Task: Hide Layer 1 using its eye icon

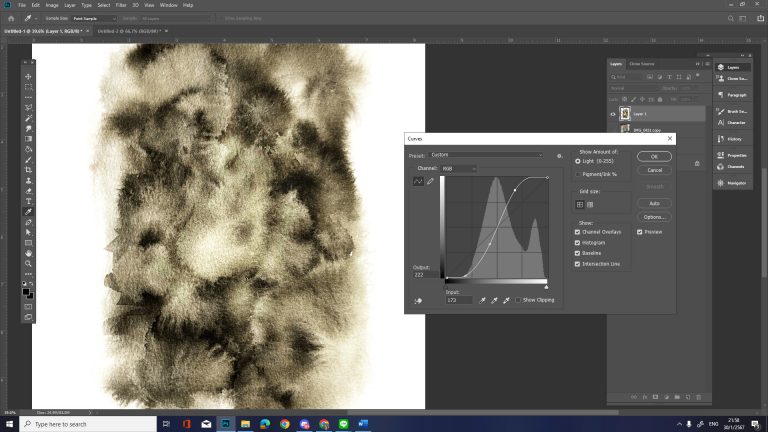Action: (x=613, y=114)
